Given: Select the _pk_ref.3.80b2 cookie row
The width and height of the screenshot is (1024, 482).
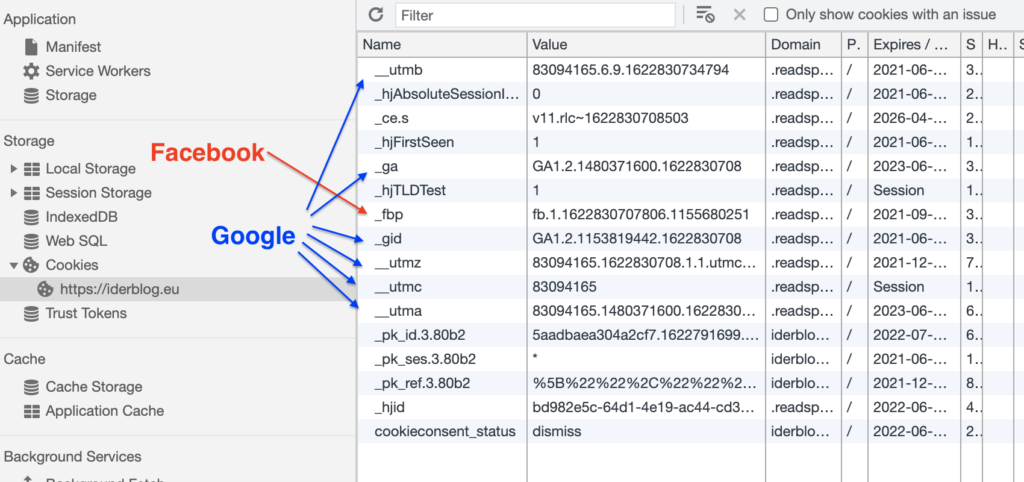Looking at the screenshot, I should (690, 383).
